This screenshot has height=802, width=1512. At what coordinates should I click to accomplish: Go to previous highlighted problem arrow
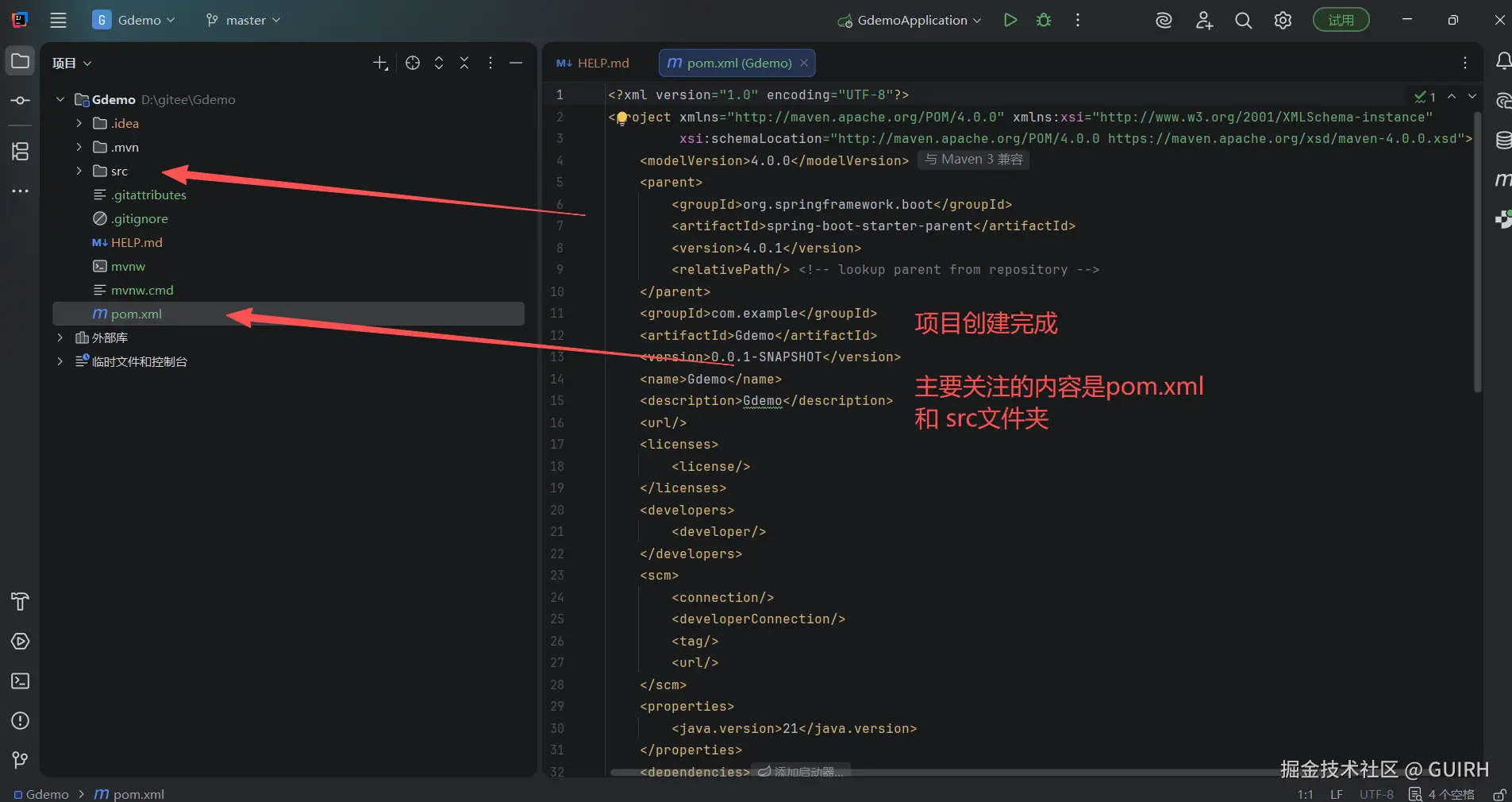pyautogui.click(x=1452, y=96)
